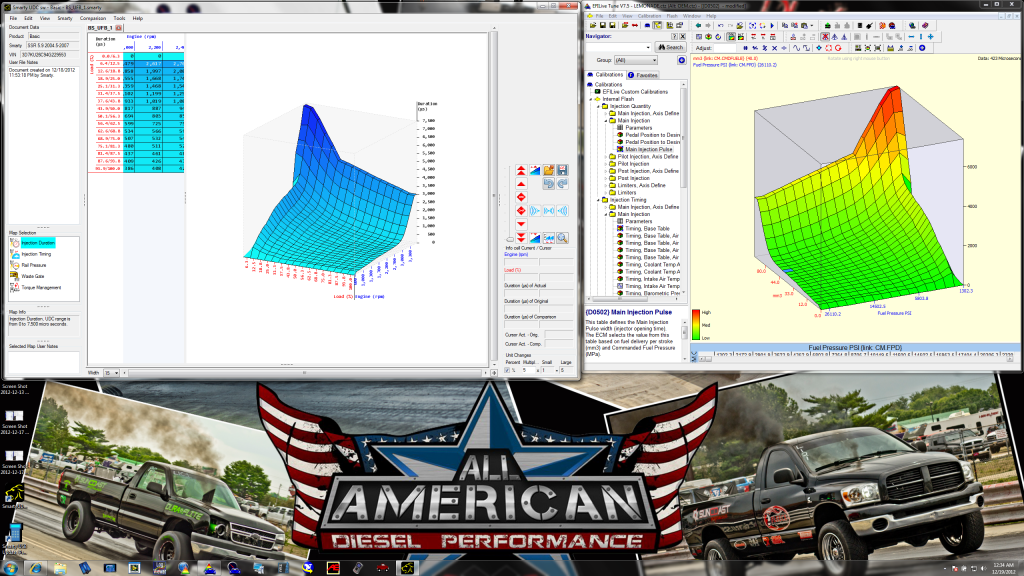Click the undo arrow icon in Smarty panel

click(x=549, y=184)
